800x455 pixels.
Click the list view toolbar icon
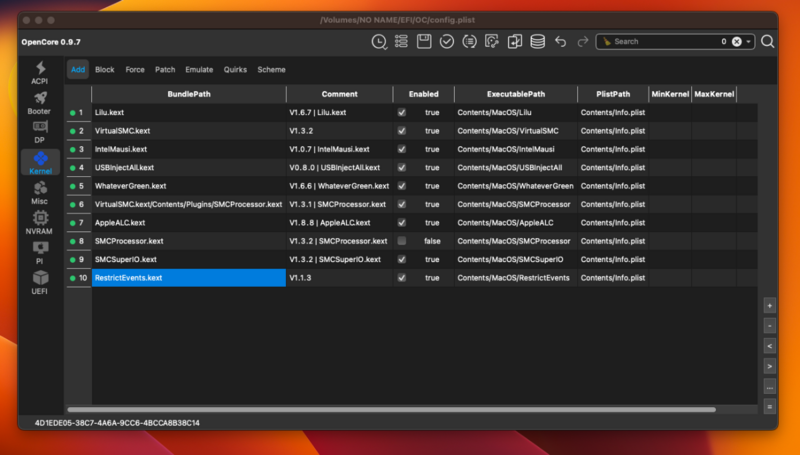[401, 42]
